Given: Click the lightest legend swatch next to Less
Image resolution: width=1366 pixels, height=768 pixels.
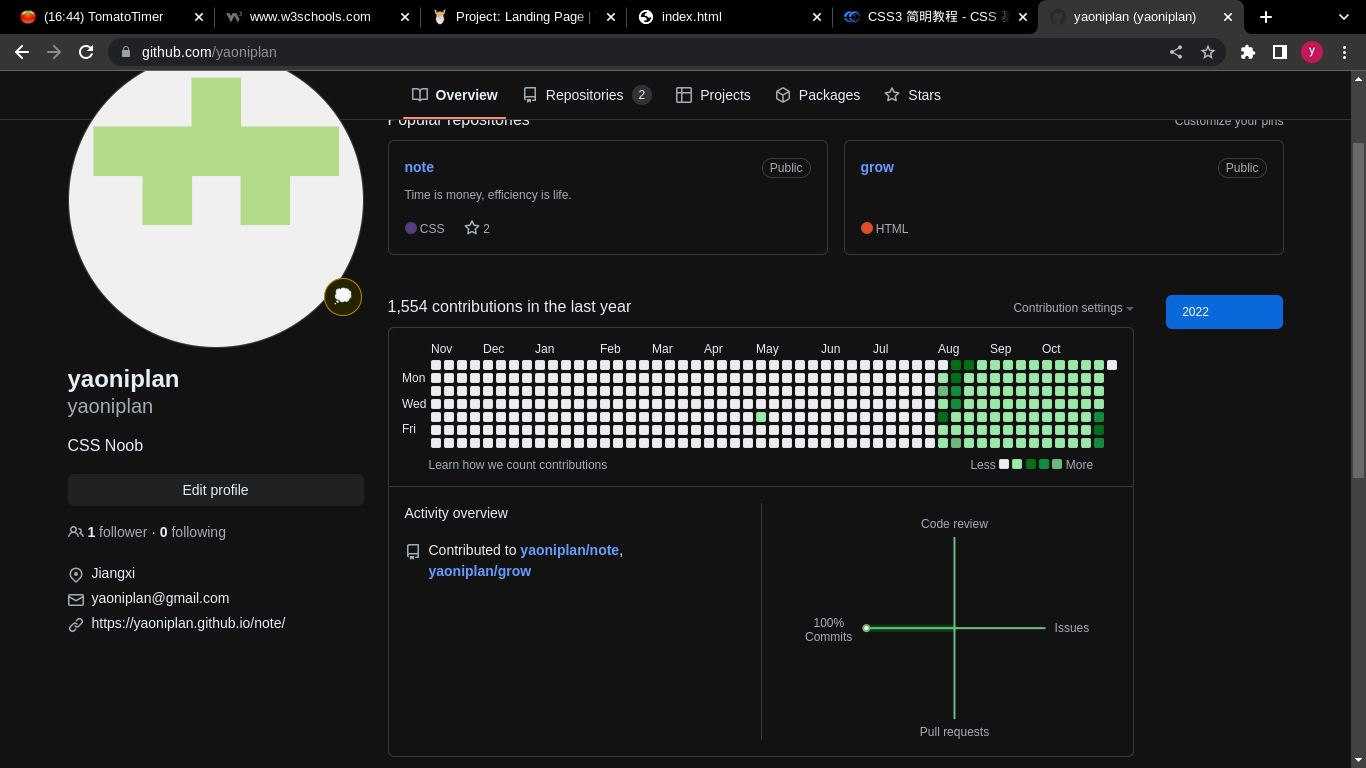Looking at the screenshot, I should pos(1004,464).
